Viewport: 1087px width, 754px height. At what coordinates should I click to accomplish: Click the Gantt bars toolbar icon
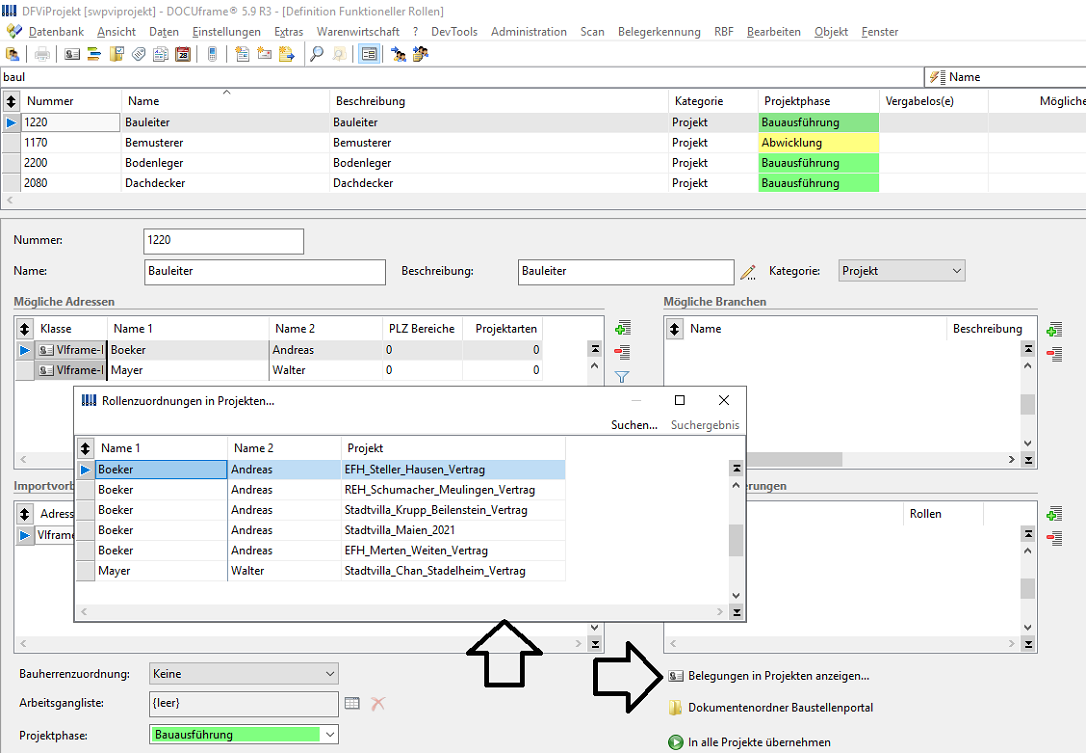pyautogui.click(x=94, y=54)
